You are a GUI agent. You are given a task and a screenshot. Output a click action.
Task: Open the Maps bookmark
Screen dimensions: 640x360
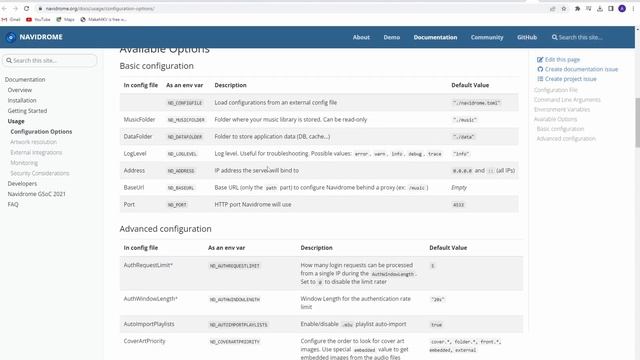click(65, 19)
